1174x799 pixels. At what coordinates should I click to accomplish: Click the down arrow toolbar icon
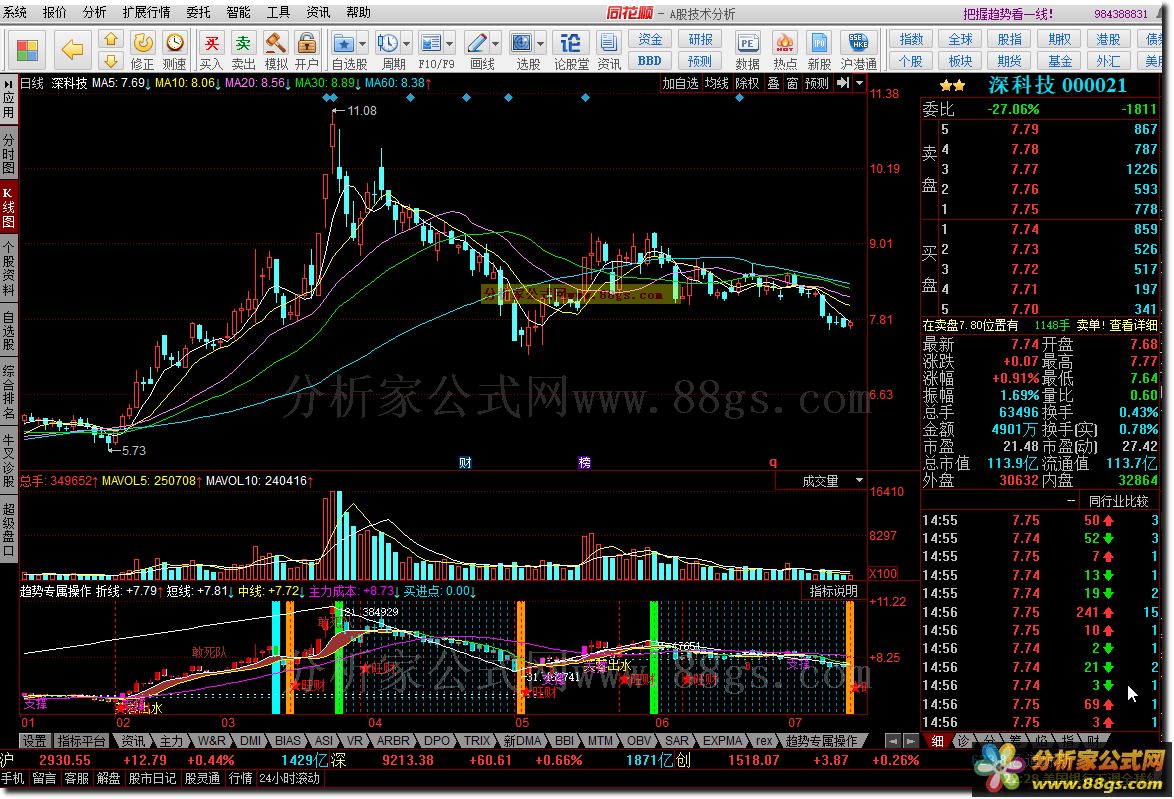(x=111, y=60)
